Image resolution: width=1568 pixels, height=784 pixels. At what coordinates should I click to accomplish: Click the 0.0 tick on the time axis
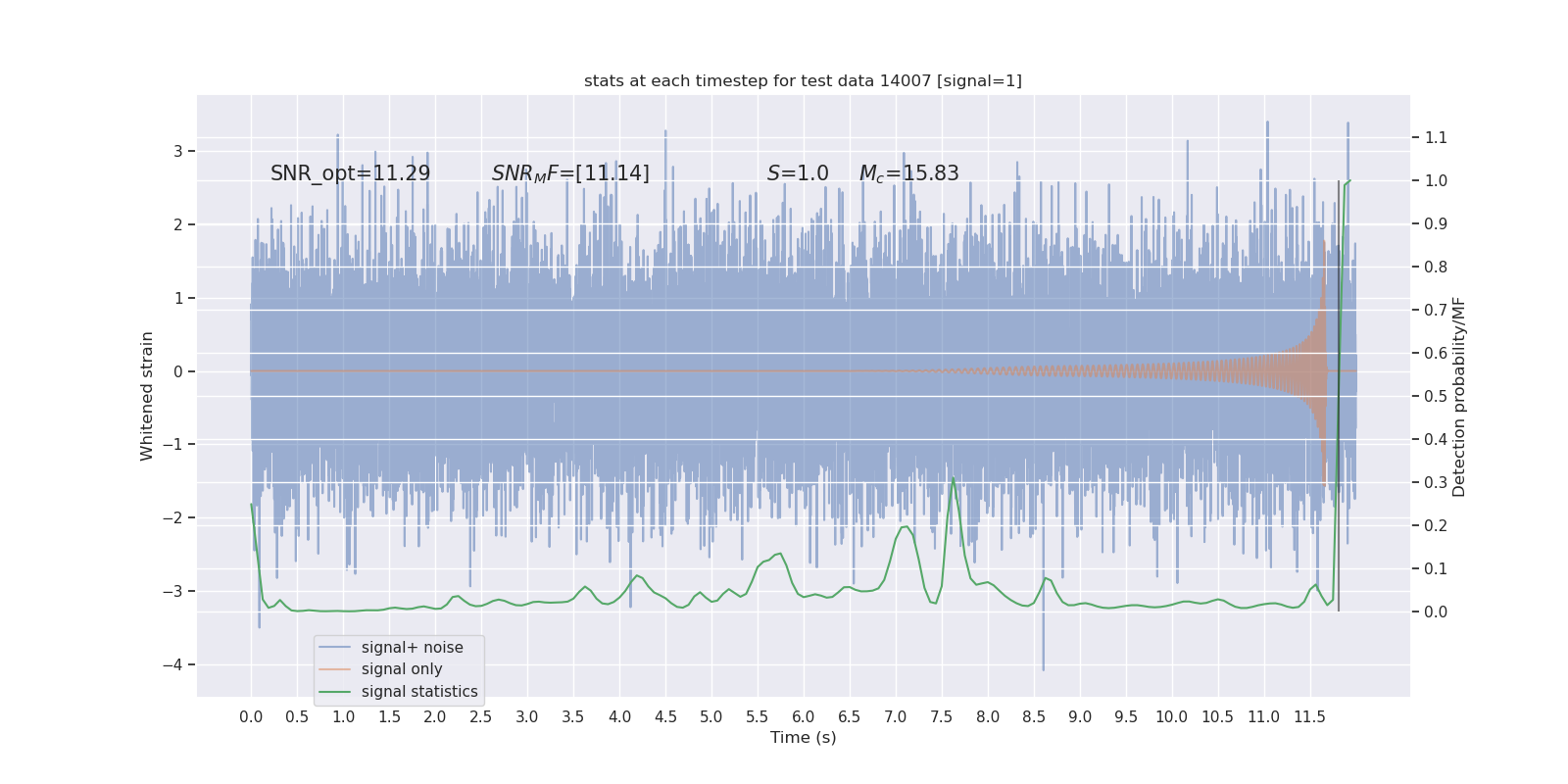(251, 717)
